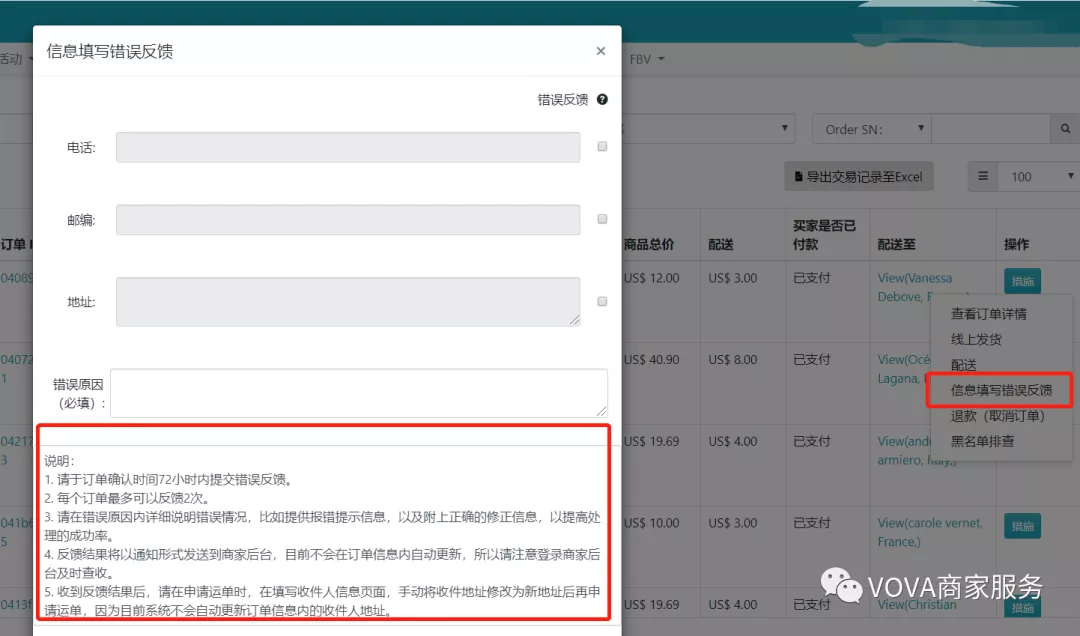1080x636 pixels.
Task: Export transactions with 导出交易记录至Excel
Action: click(x=858, y=176)
